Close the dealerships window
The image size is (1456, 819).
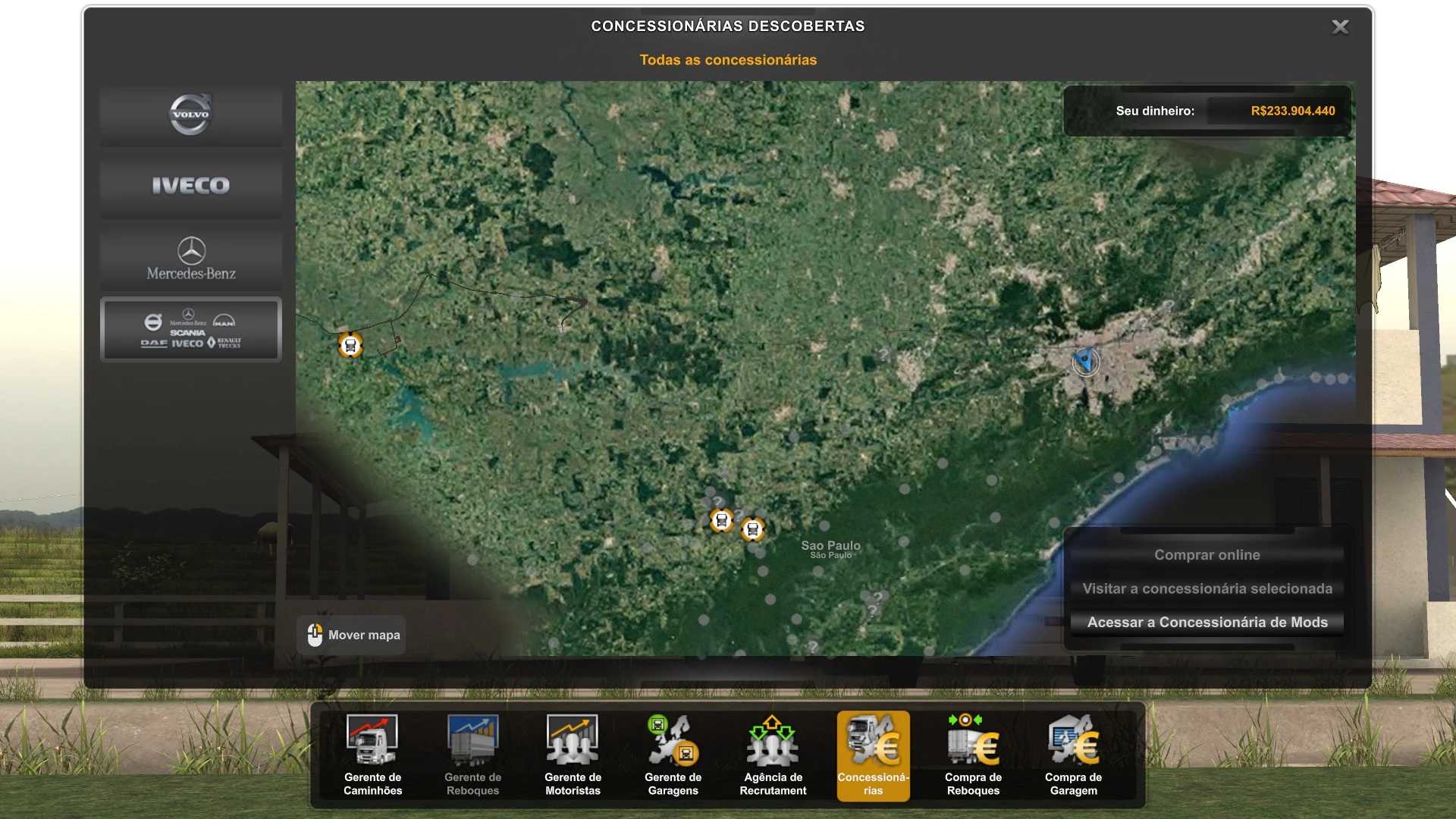click(1340, 27)
